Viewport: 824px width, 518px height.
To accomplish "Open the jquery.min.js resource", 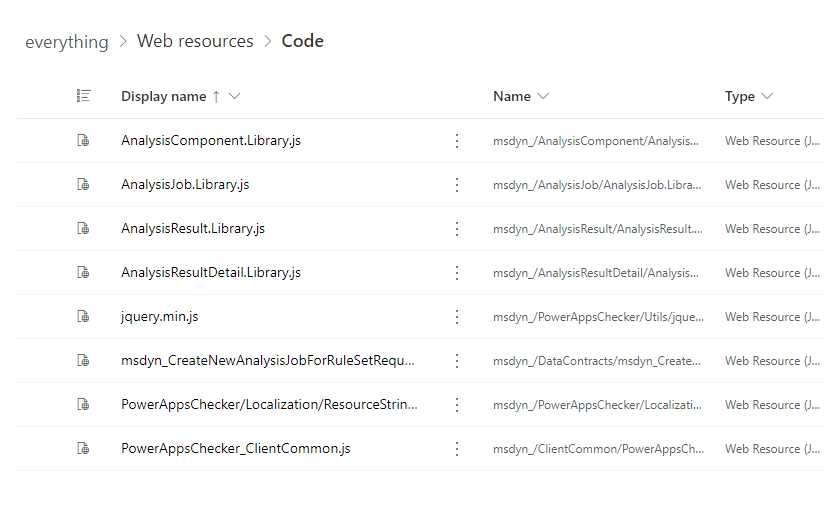I will (x=159, y=317).
